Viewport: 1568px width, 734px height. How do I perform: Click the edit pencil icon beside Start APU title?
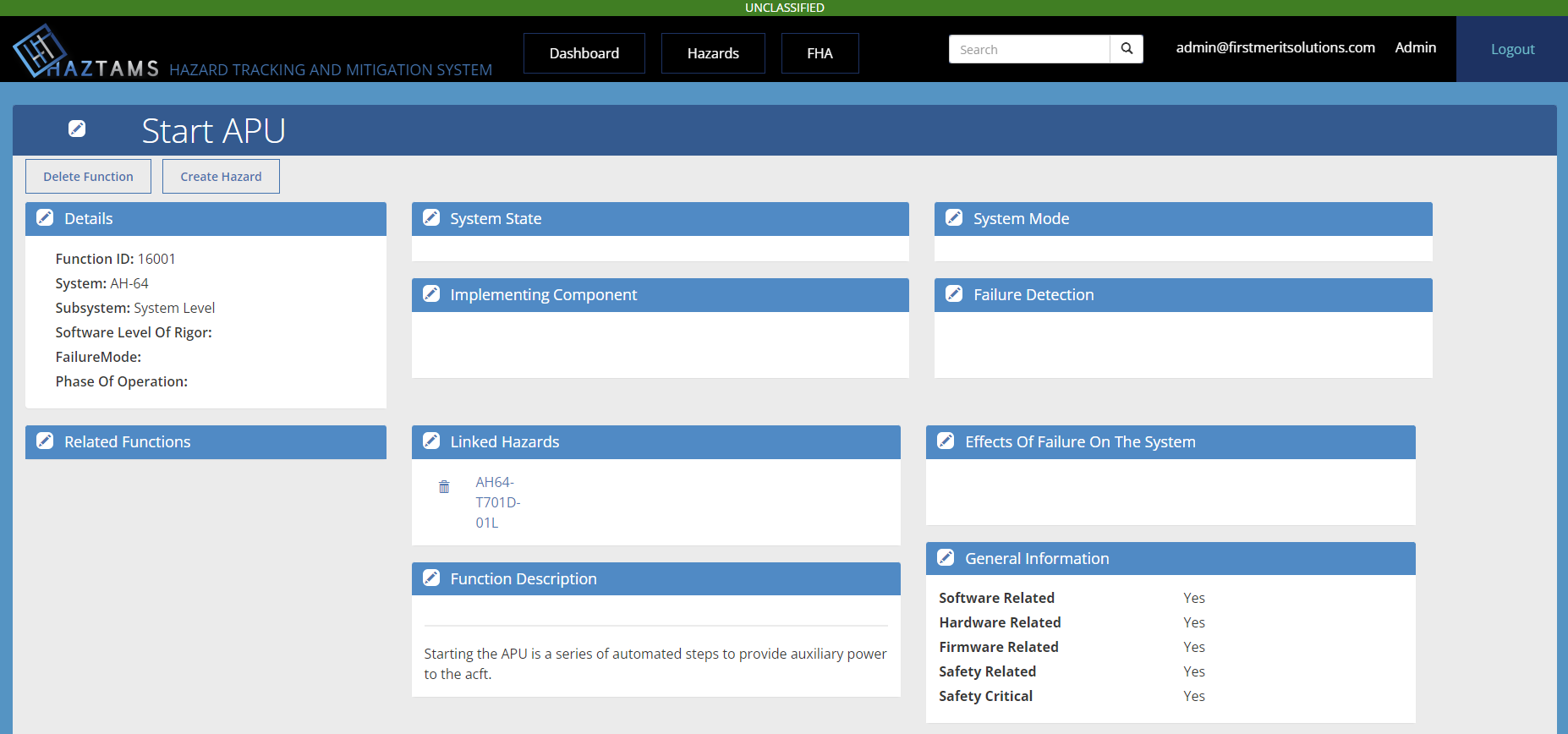click(77, 129)
